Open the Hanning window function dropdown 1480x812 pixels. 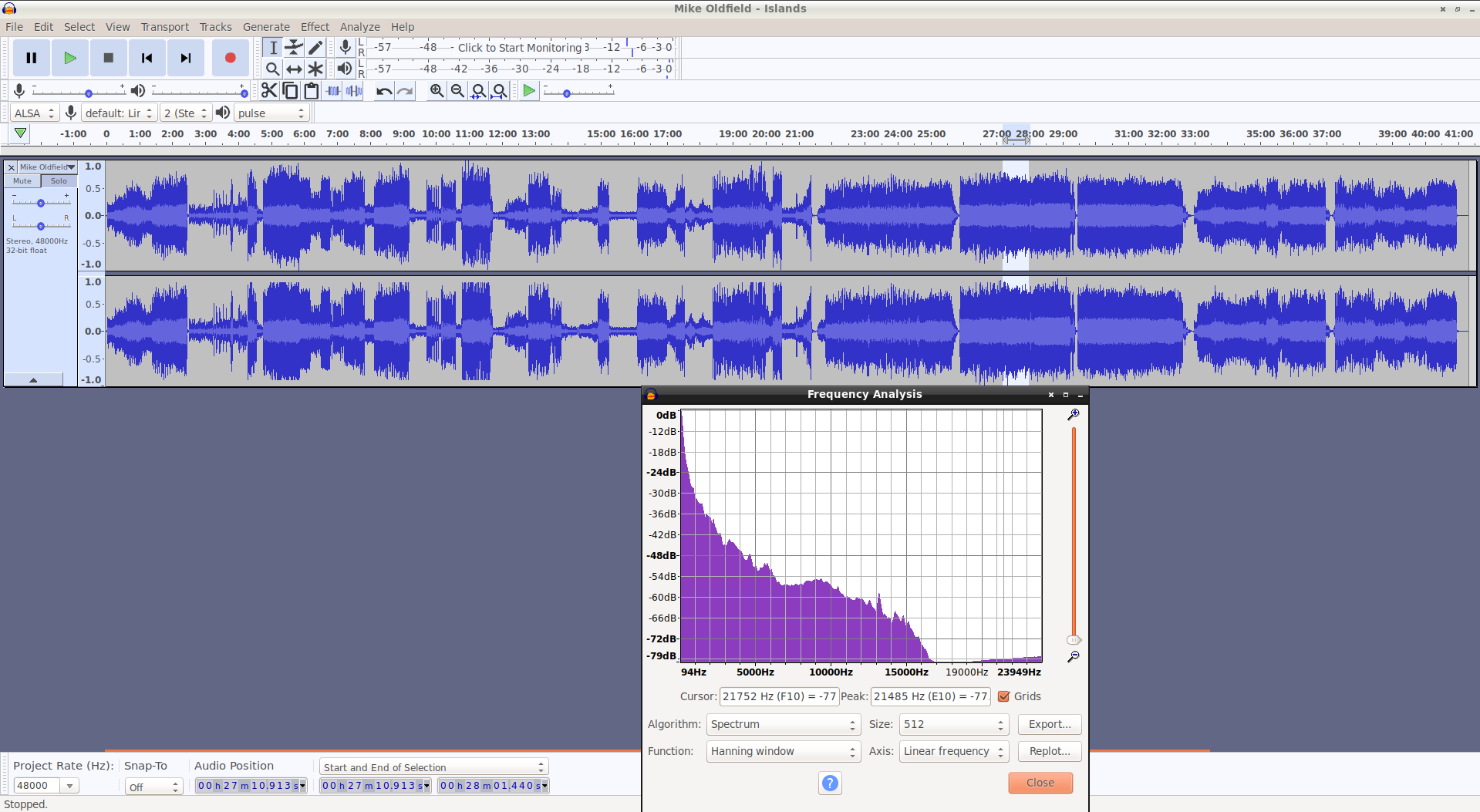pos(784,752)
